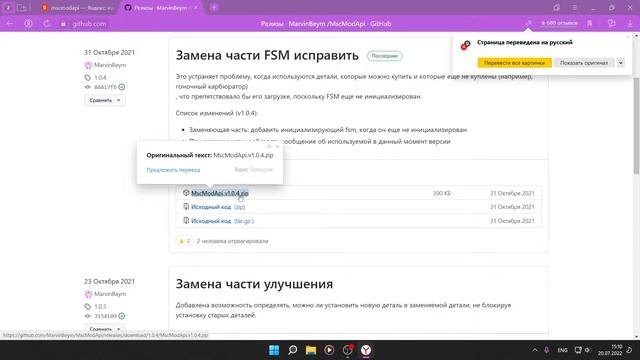The width and height of the screenshot is (640, 360).
Task: Close the page translated notification
Action: (x=628, y=37)
